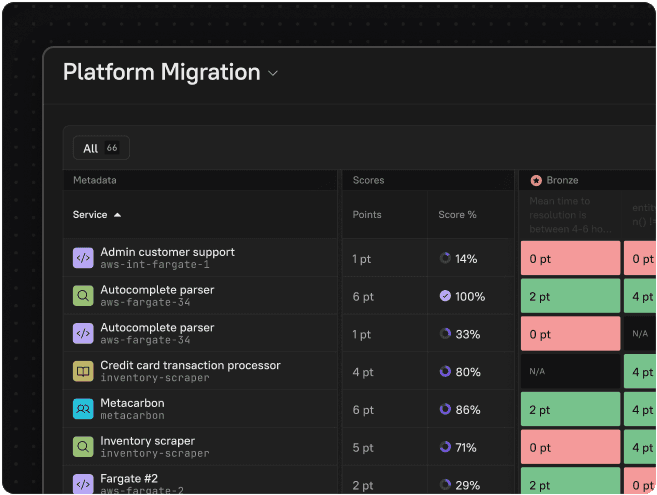
Task: Click the Fargate #2 code icon
Action: click(x=83, y=483)
